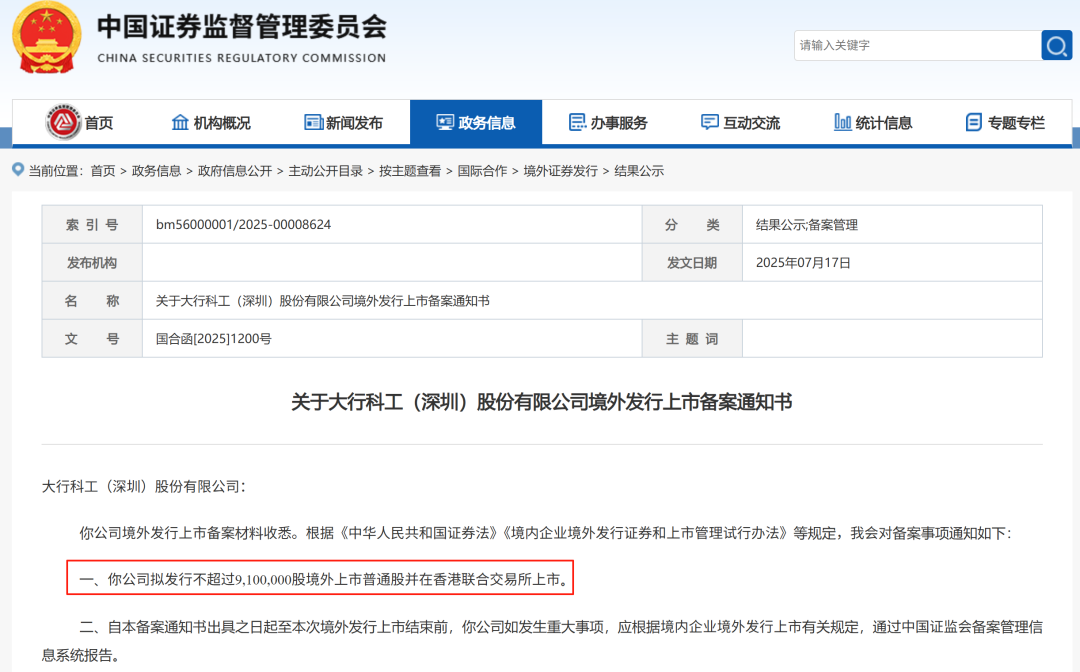Open 国际合作 breadcrumb link
1080x672 pixels.
[x=482, y=171]
